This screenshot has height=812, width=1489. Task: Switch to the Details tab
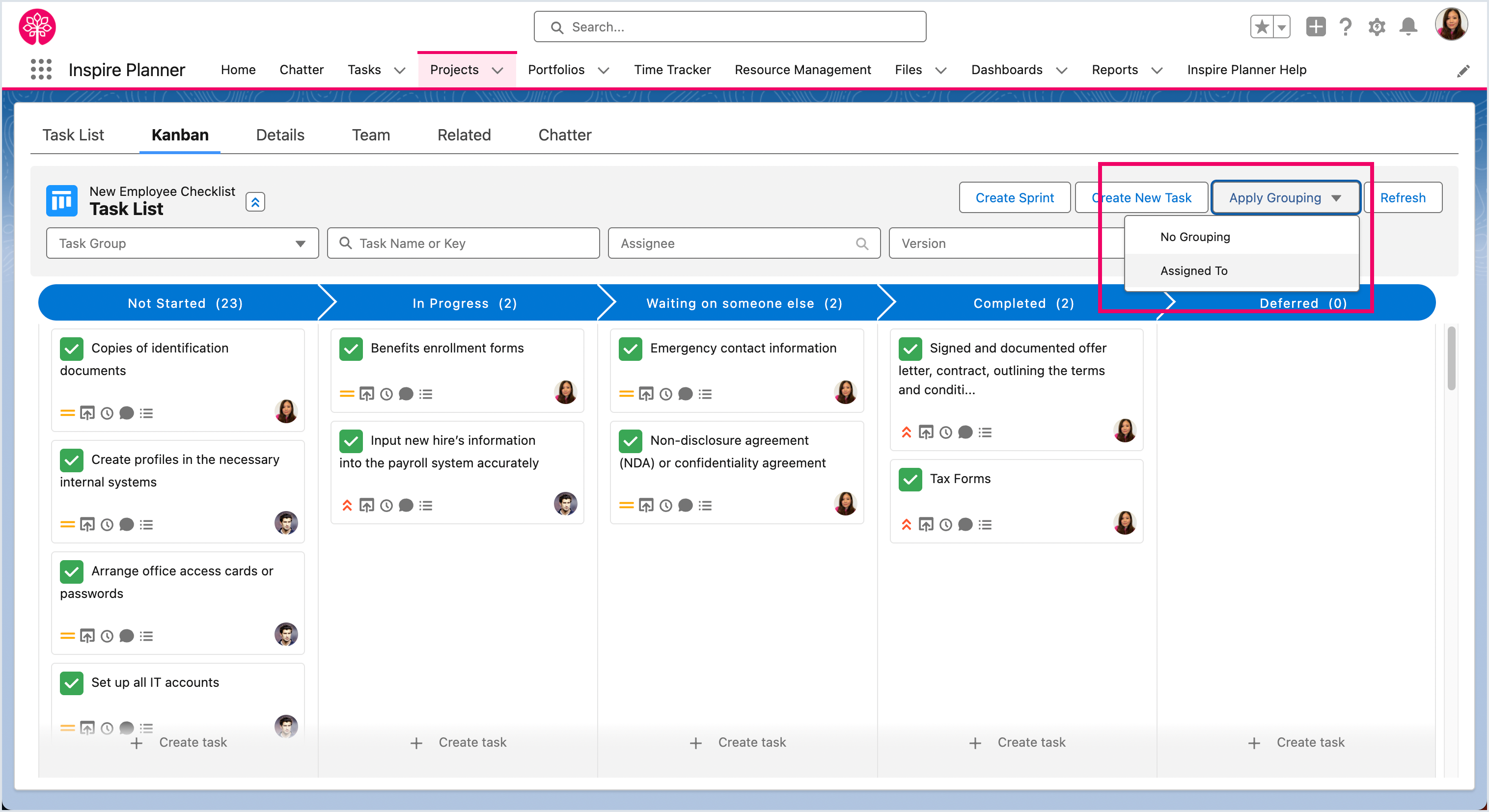click(x=280, y=135)
